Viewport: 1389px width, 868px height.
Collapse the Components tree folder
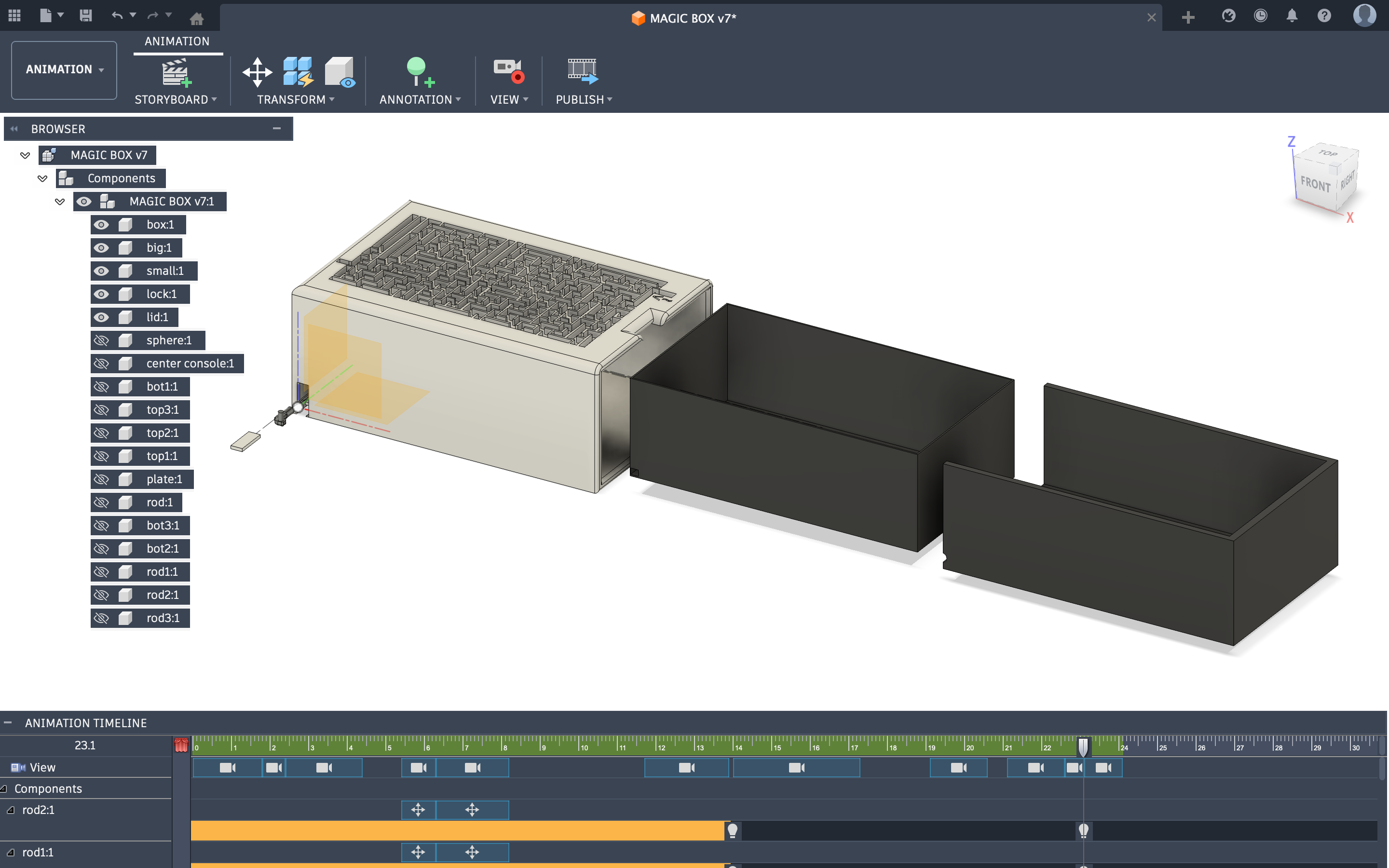42,178
